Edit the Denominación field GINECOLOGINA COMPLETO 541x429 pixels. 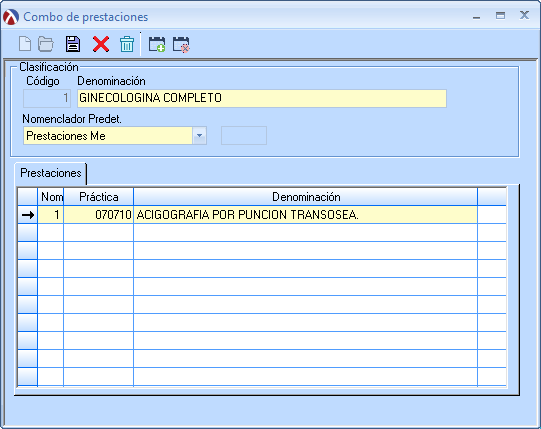click(262, 98)
